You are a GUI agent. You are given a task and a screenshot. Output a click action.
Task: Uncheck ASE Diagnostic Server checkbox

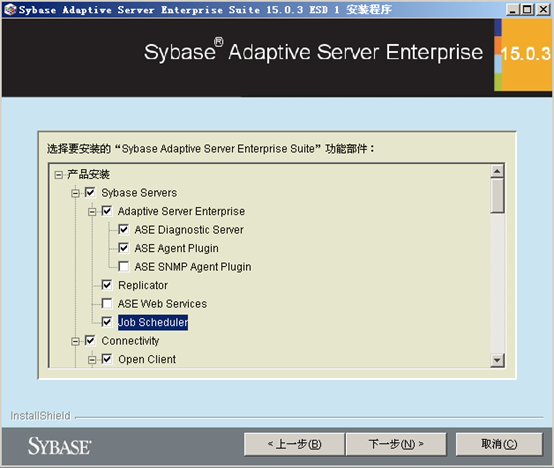123,230
